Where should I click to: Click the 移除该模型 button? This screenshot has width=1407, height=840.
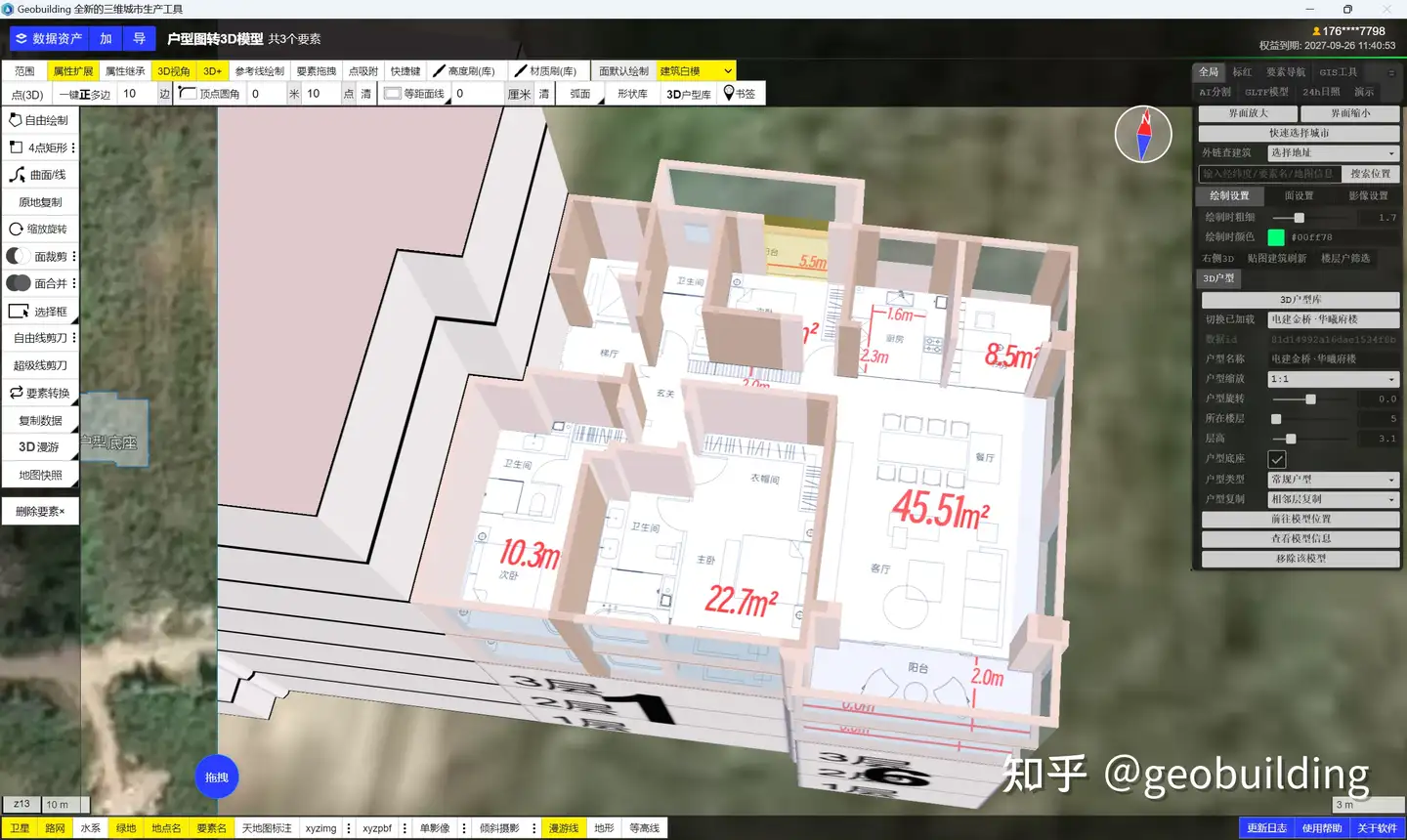tap(1300, 559)
